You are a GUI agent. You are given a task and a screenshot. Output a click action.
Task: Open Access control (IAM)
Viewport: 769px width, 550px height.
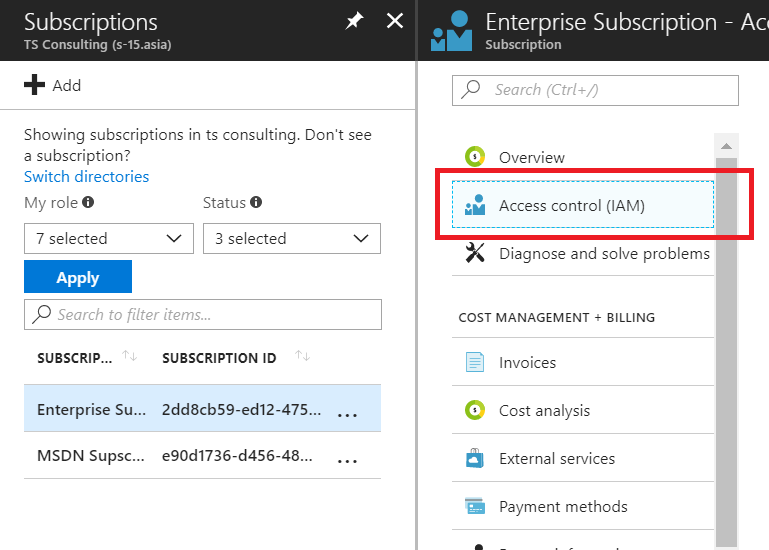click(x=572, y=206)
